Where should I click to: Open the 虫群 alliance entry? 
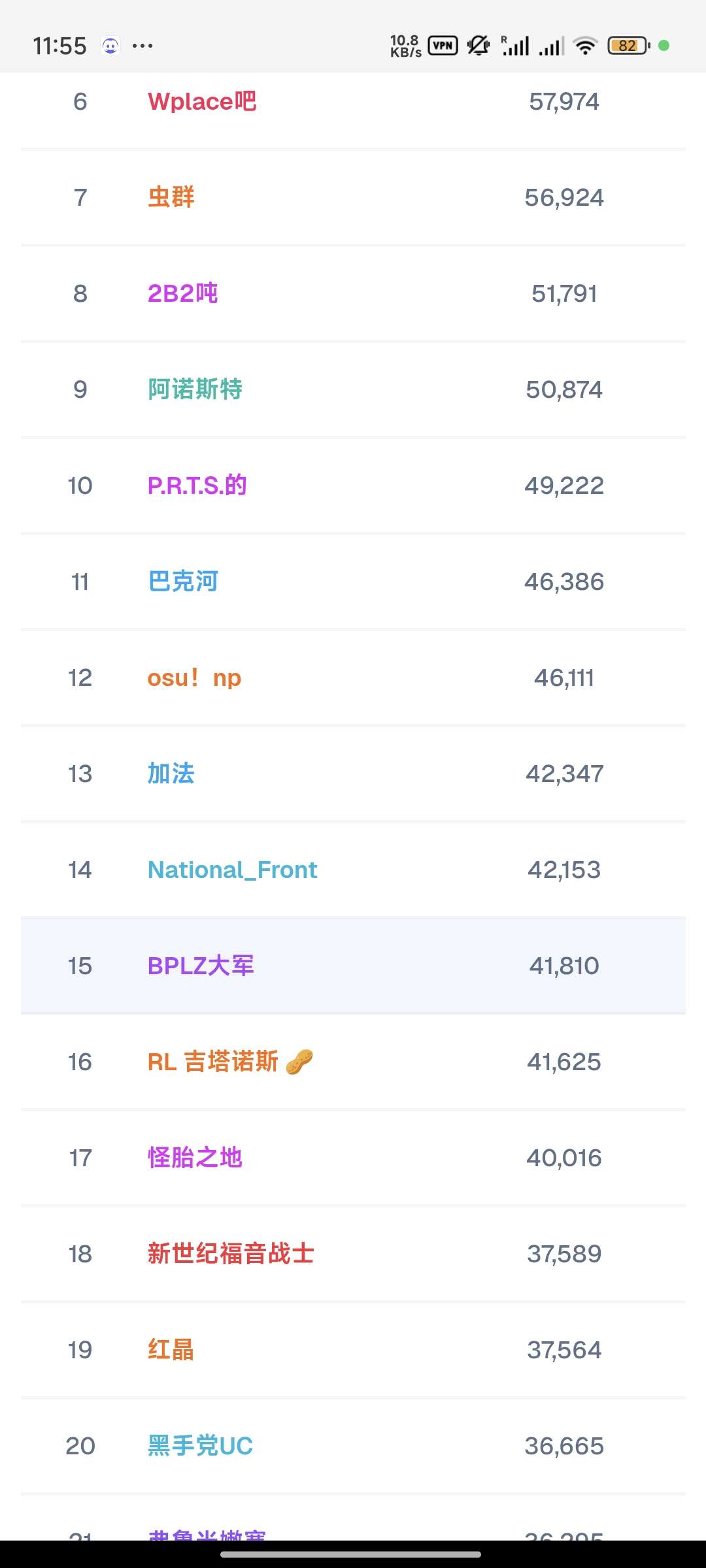pyautogui.click(x=171, y=197)
